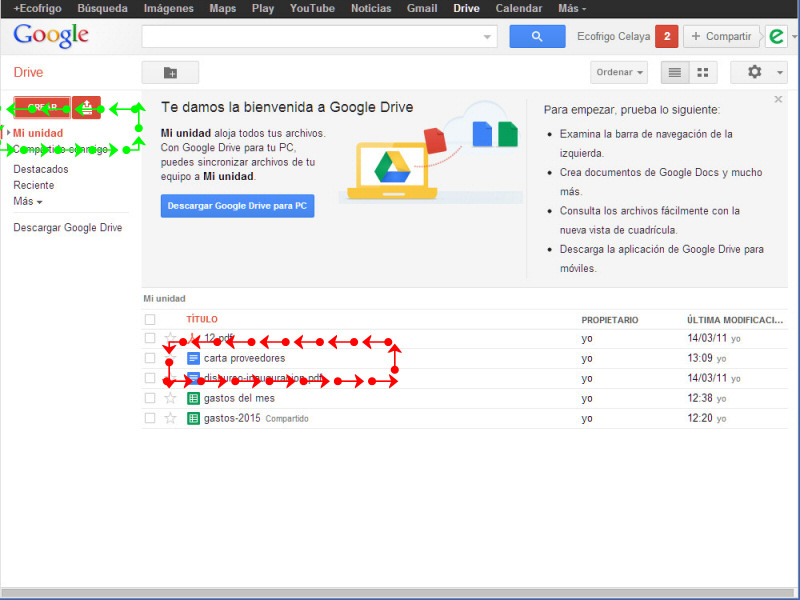Click the Mi unidad breadcrumb label

coord(164,298)
